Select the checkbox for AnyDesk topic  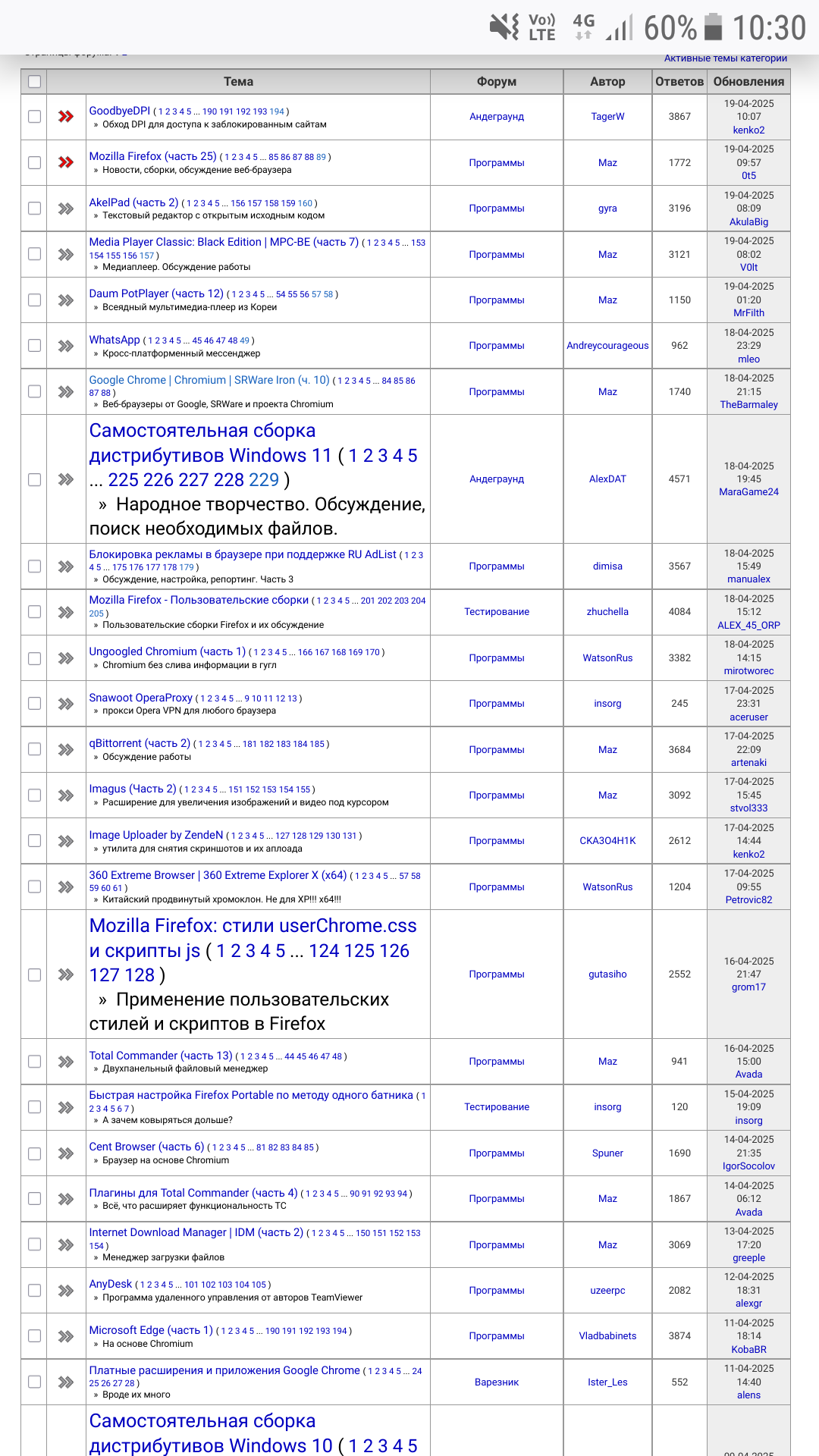(34, 1291)
